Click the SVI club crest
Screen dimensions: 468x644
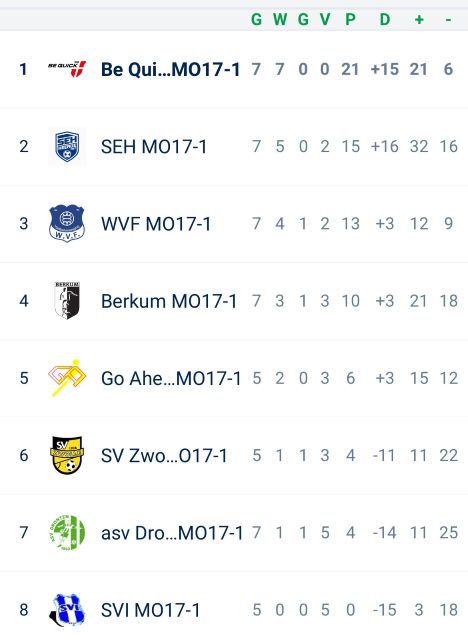pos(67,610)
